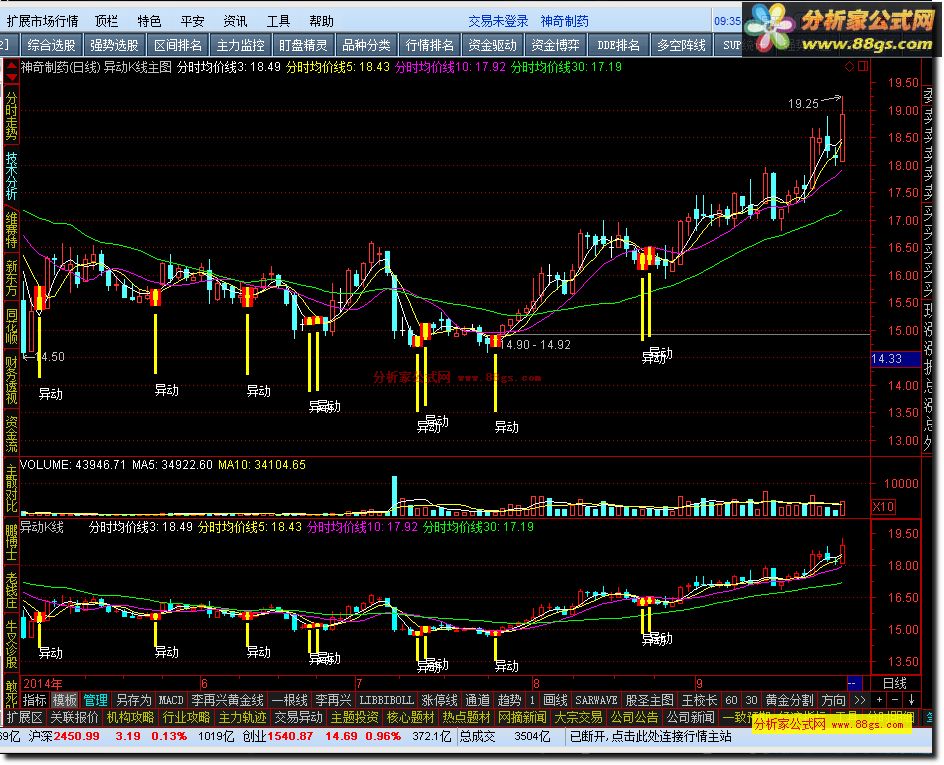Select the 黄金分割 indicator
Image resolution: width=944 pixels, height=765 pixels.
click(x=789, y=700)
